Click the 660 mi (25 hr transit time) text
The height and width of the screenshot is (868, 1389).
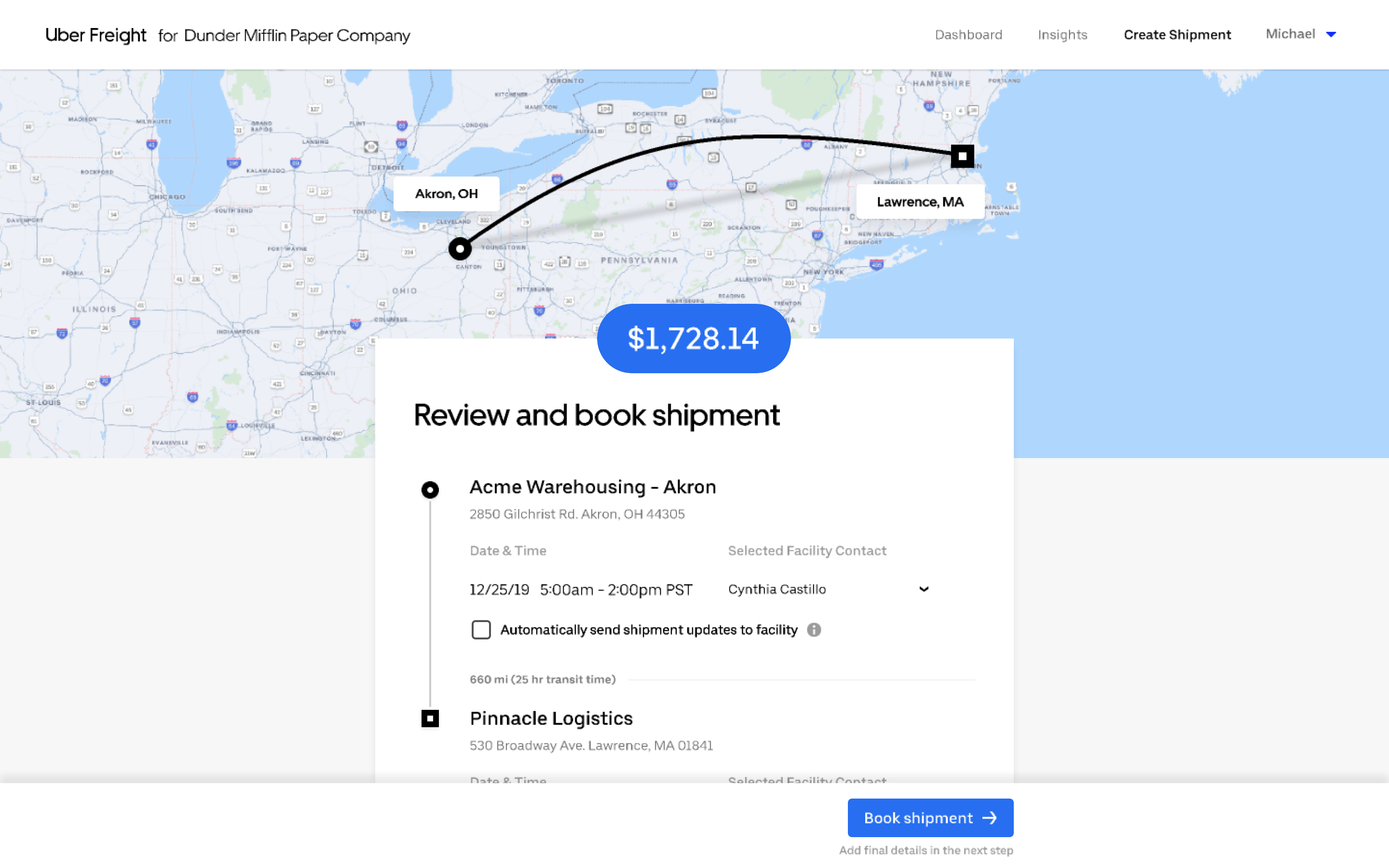click(543, 679)
